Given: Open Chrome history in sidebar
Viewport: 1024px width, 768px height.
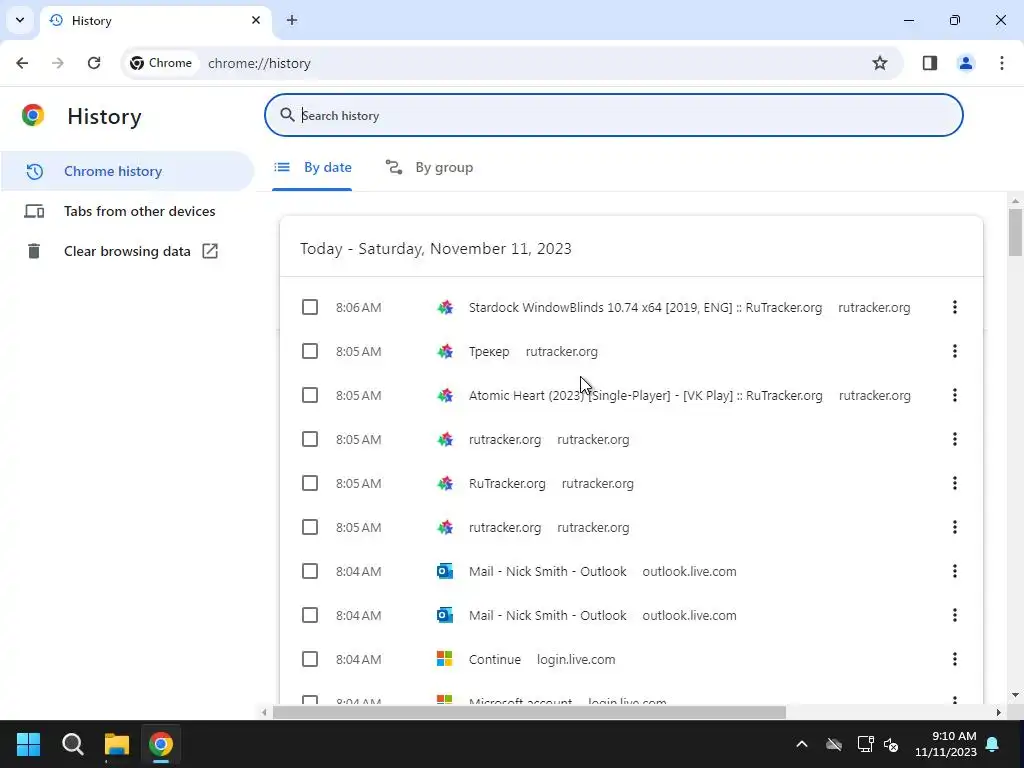Looking at the screenshot, I should click(127, 171).
